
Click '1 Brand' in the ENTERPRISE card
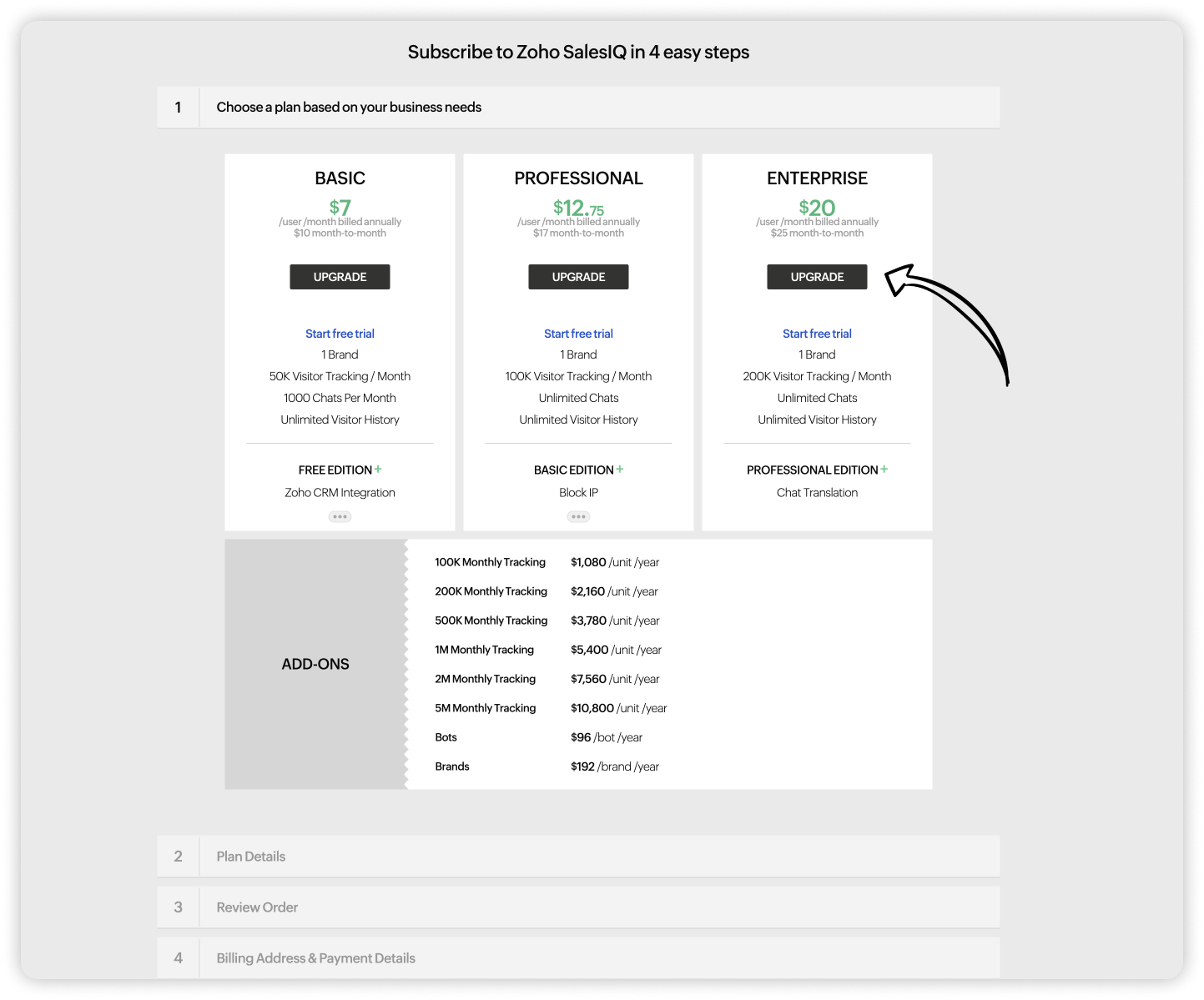coord(817,354)
